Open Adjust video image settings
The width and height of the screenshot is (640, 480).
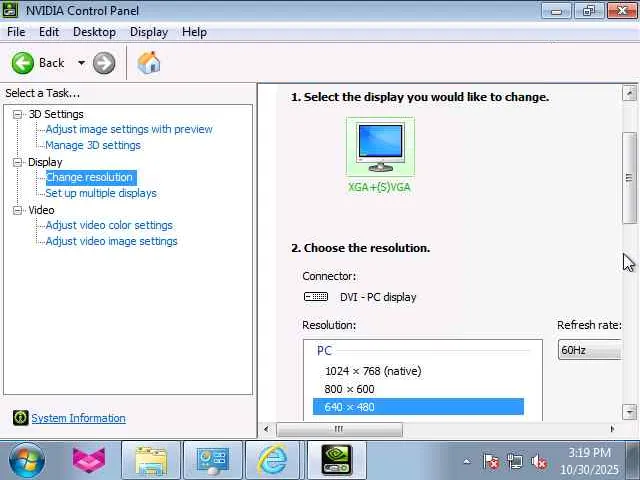[x=111, y=241]
